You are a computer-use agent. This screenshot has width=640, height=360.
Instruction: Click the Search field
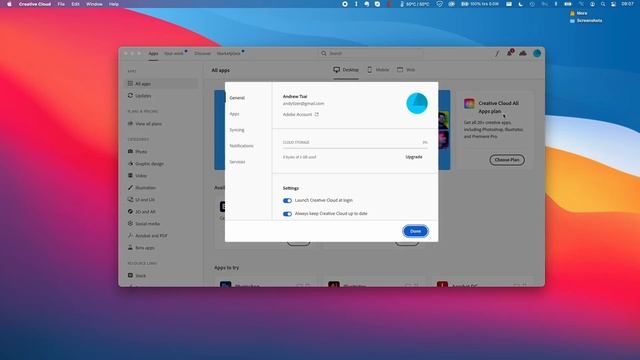371,53
